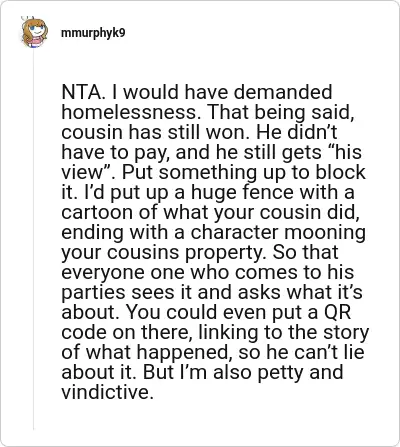Visit the mmurphyk9 user profile

pyautogui.click(x=93, y=33)
